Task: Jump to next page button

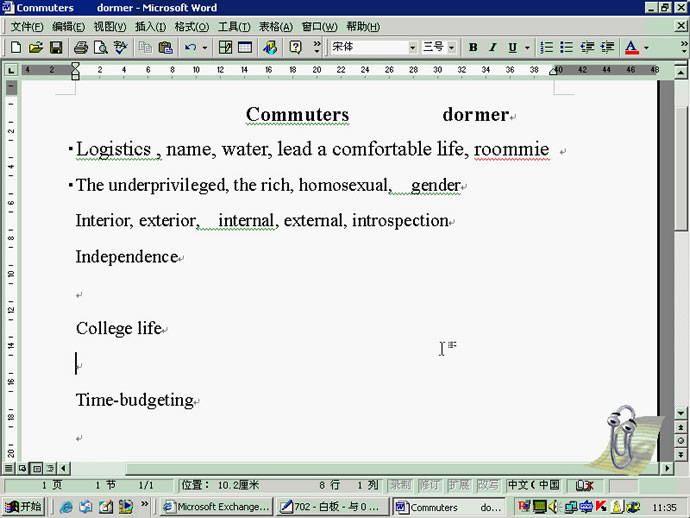Action: [x=681, y=454]
